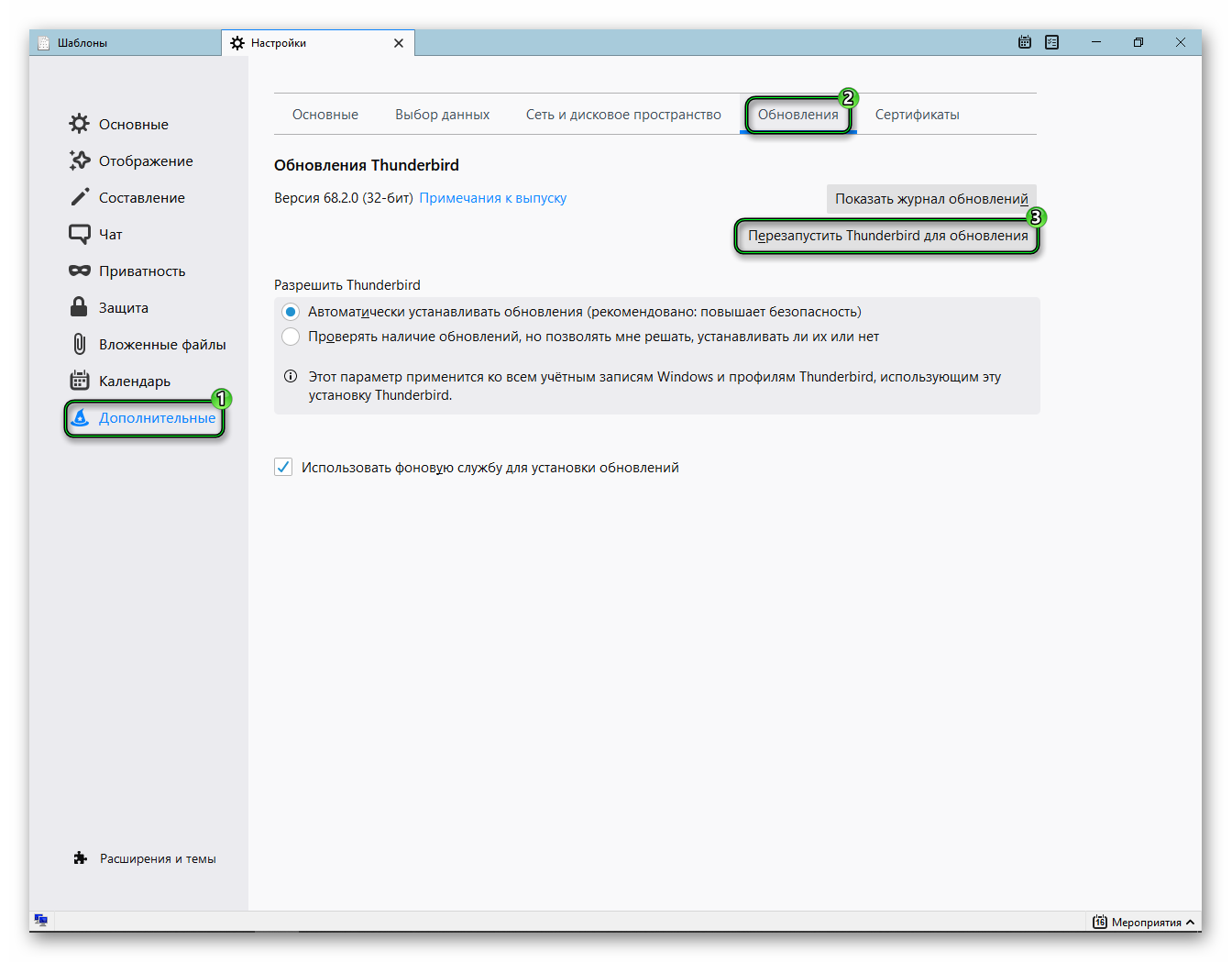This screenshot has height=962, width=1232.
Task: Open Расширения и темы text link
Action: pos(158,858)
